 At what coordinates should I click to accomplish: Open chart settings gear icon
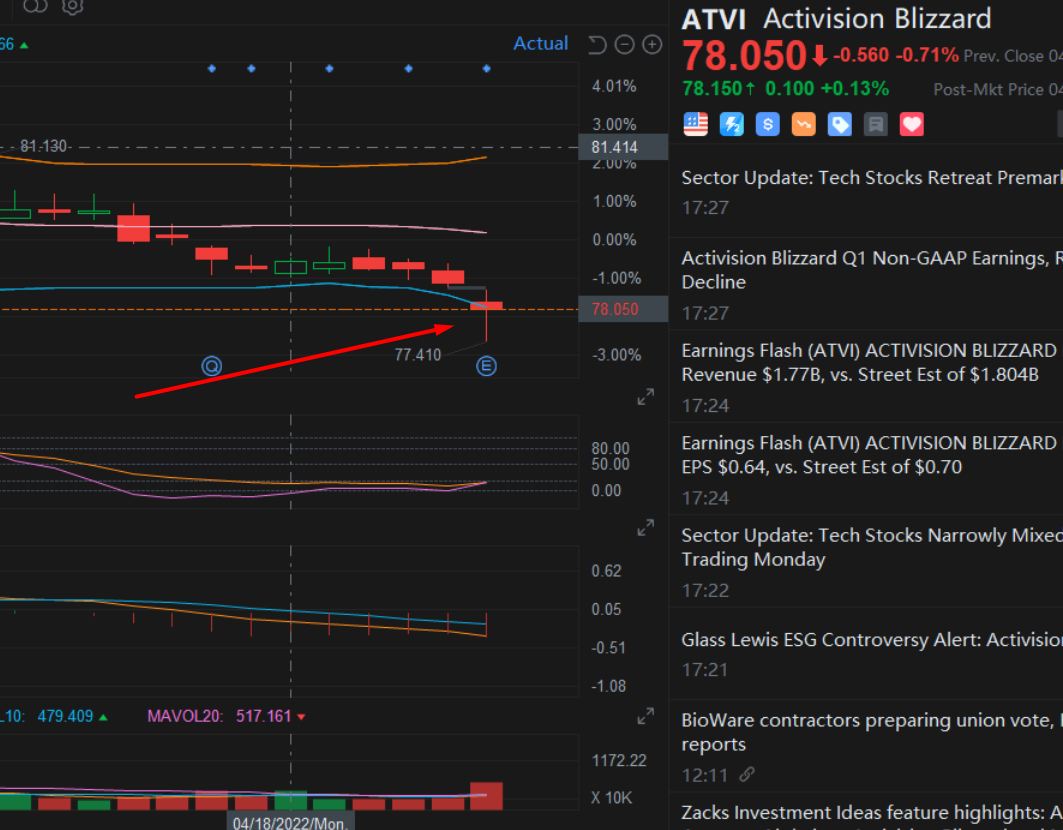[73, 6]
